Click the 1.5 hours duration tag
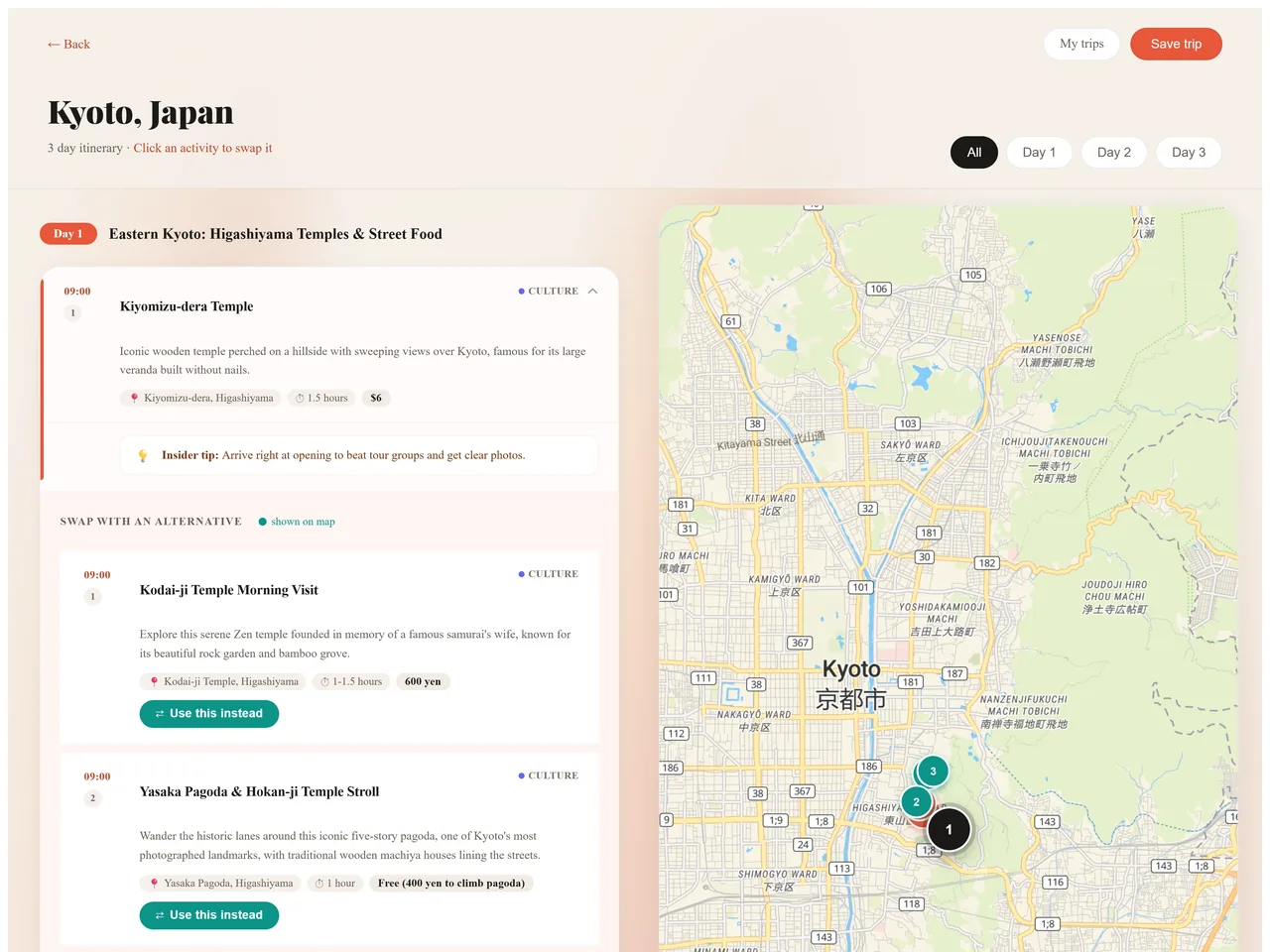This screenshot has width=1270, height=952. point(321,398)
